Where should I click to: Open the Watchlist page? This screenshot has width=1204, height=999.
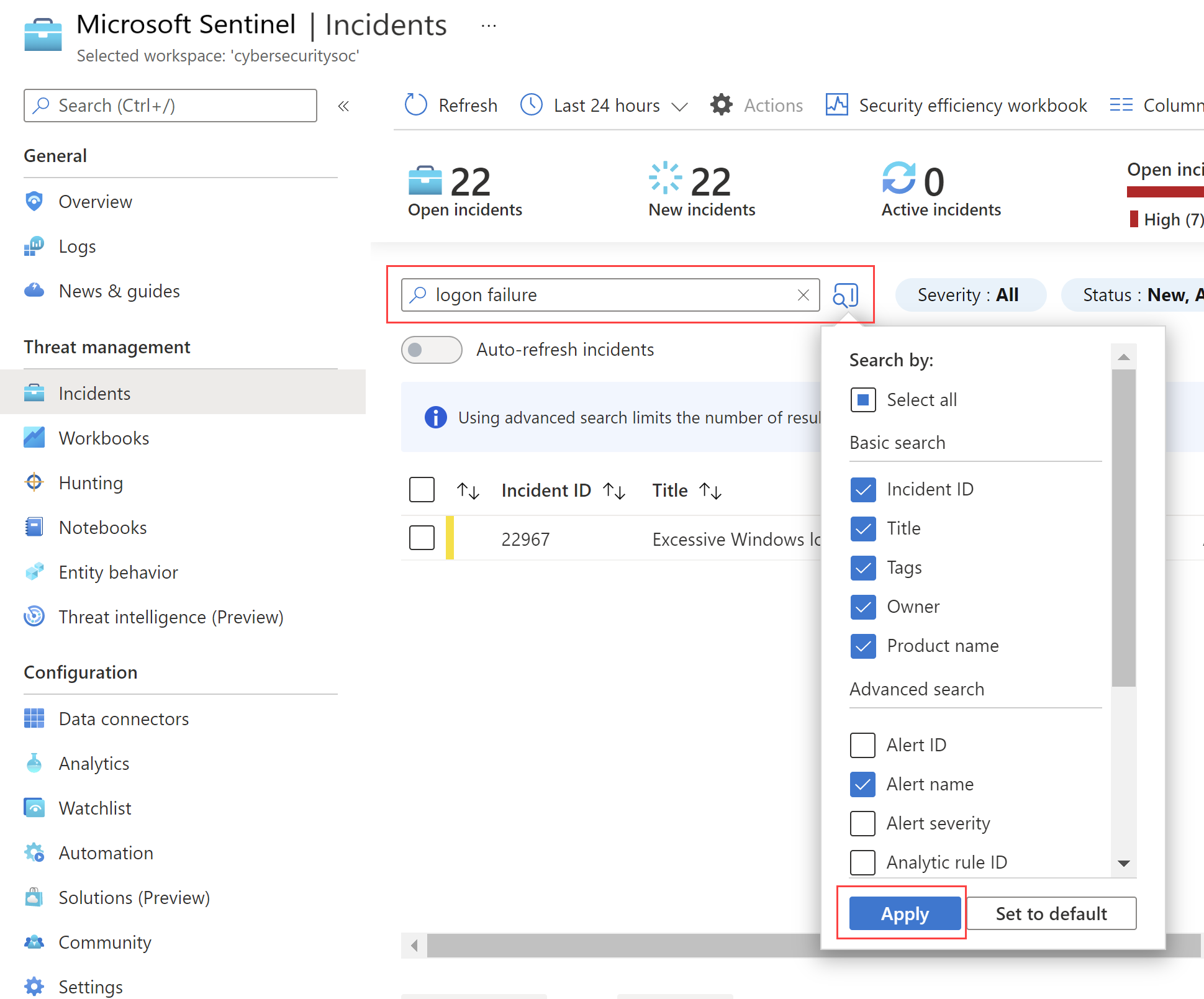pyautogui.click(x=95, y=808)
